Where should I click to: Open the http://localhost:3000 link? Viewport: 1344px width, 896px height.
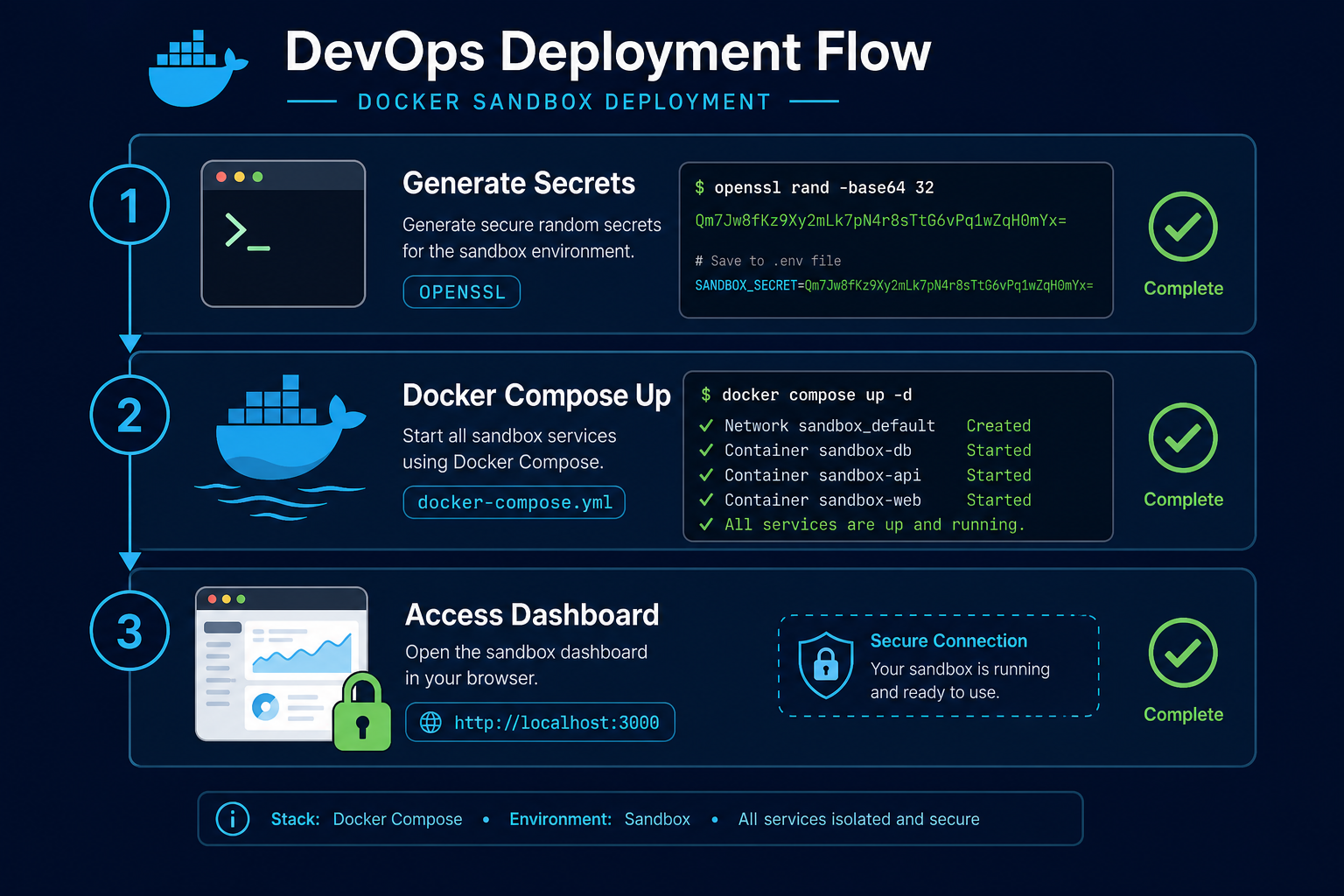[540, 723]
